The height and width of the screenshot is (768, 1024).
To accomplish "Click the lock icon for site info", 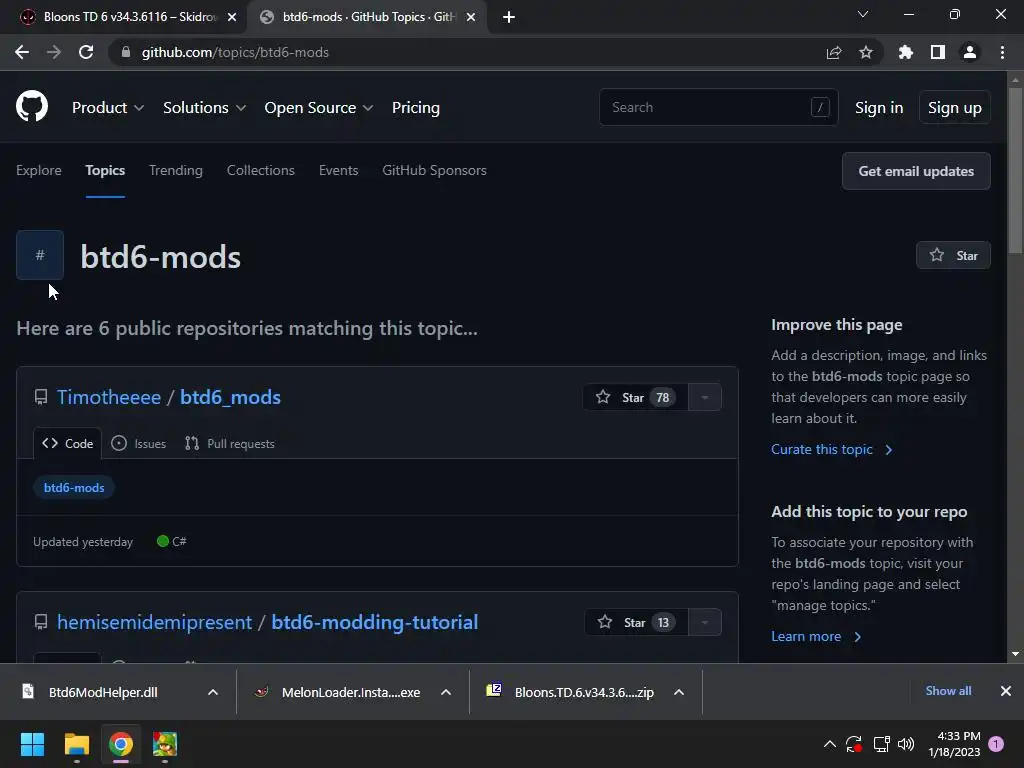I will (x=126, y=52).
